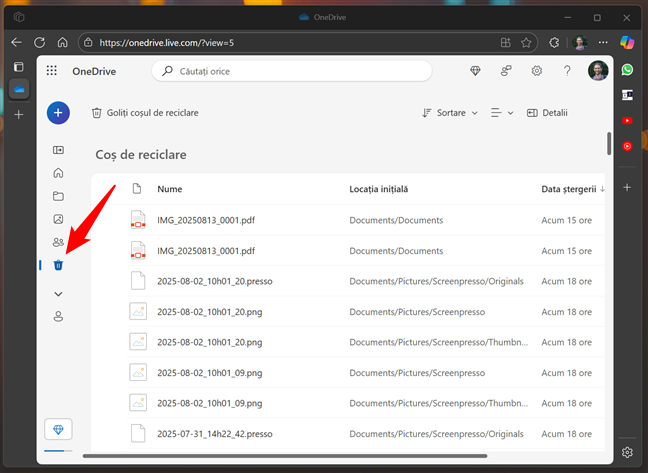Sort by Locația inițială column header
The image size is (648, 473).
(379, 189)
